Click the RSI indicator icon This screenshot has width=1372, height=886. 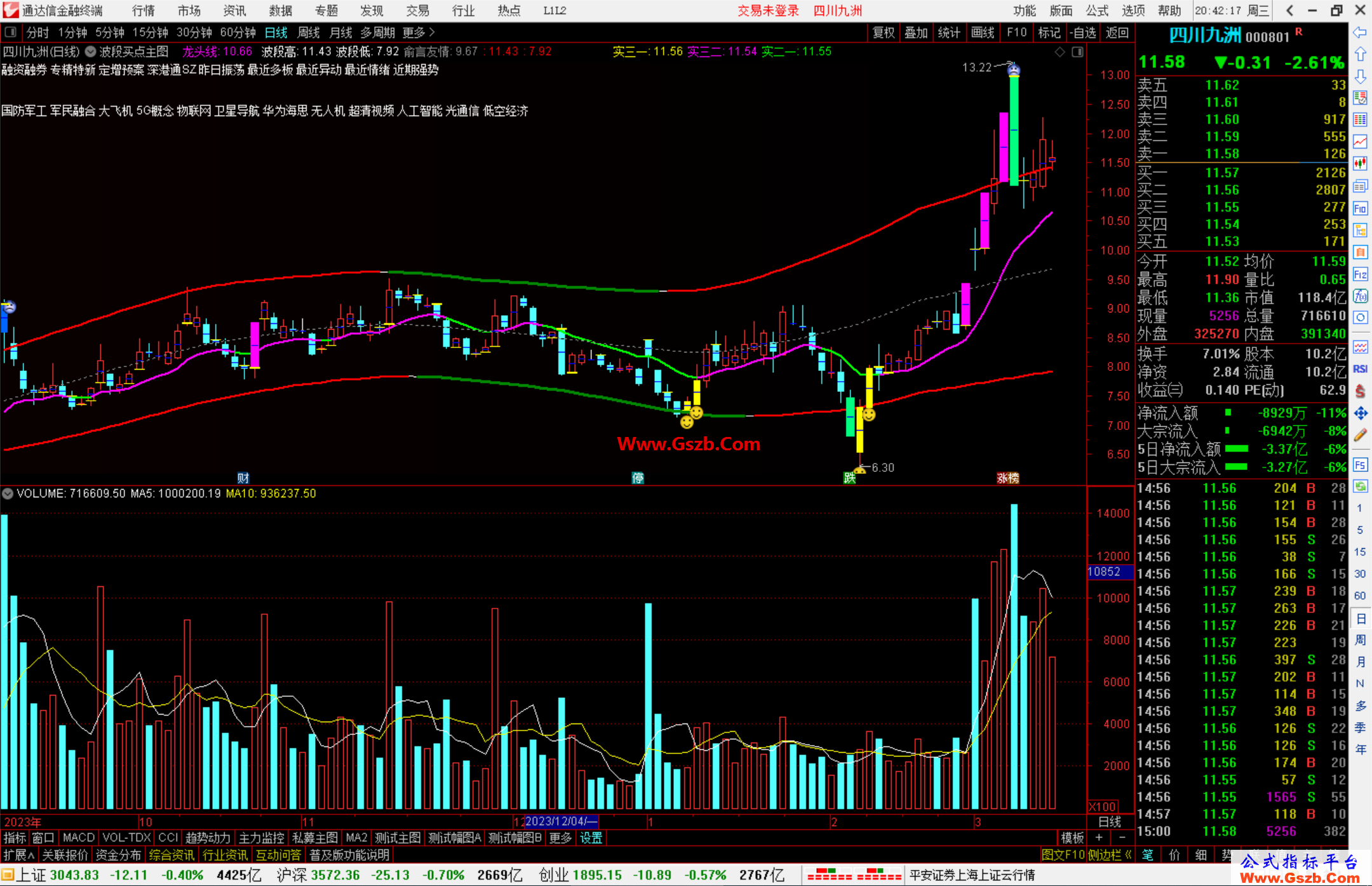(1360, 368)
